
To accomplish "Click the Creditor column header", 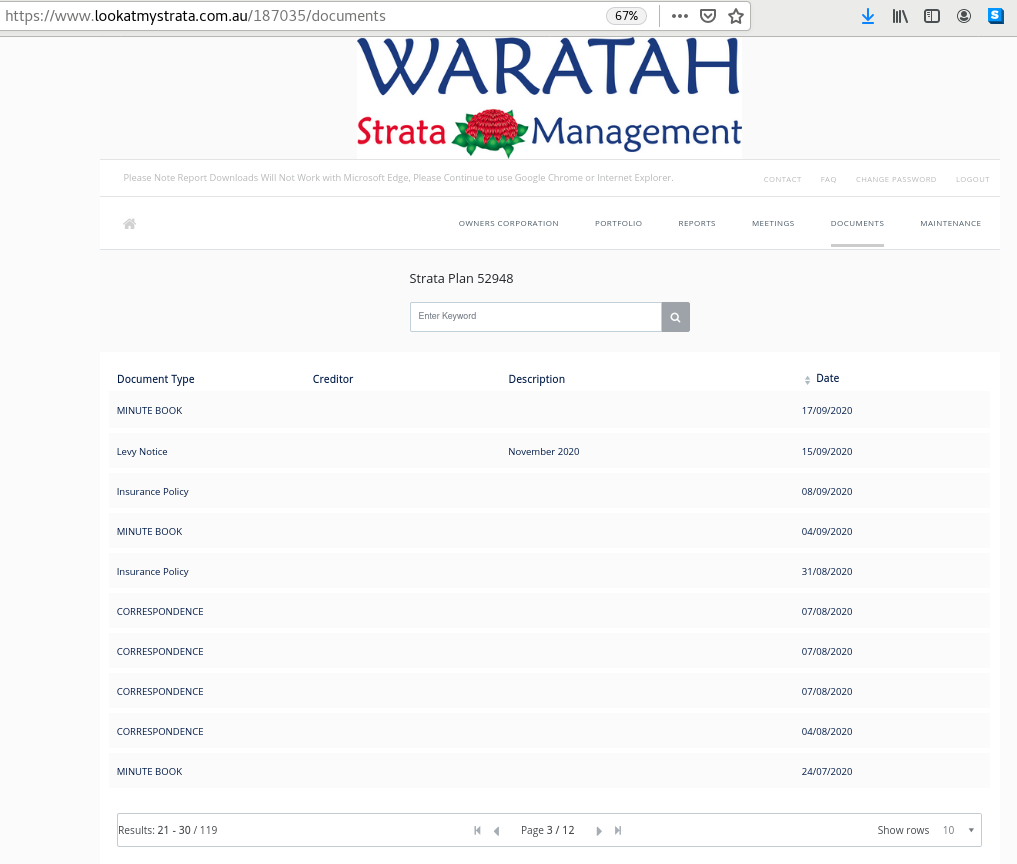I will tap(333, 379).
